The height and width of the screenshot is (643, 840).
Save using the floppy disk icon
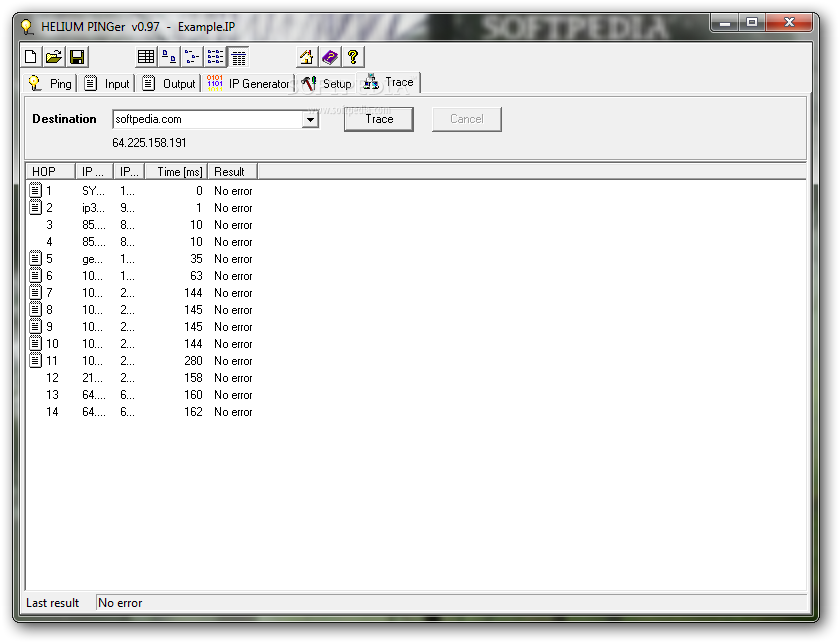coord(77,57)
